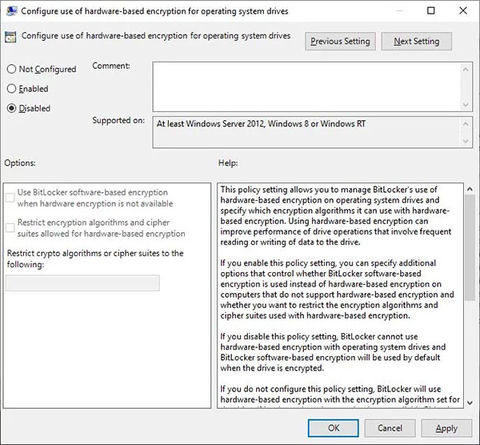Check Use BitLocker software-based encryption option
The height and width of the screenshot is (445, 480).
tap(10, 198)
